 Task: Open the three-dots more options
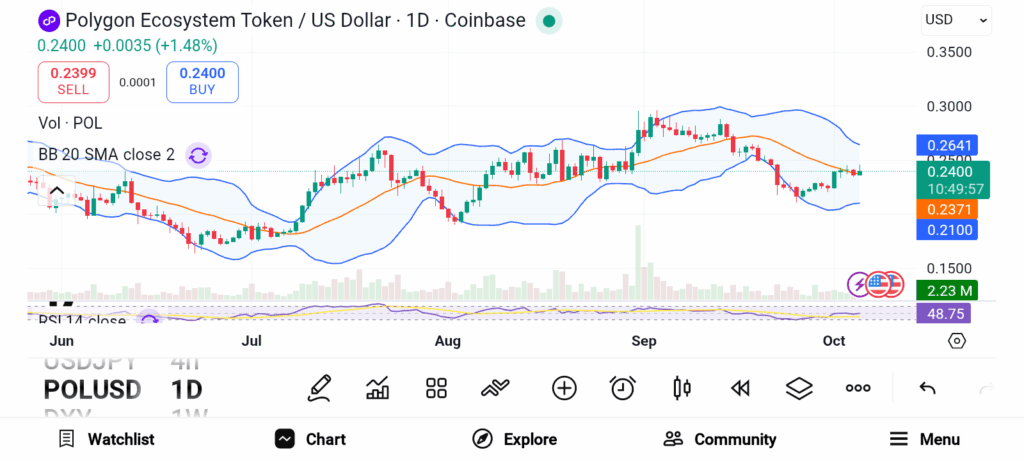tap(858, 388)
